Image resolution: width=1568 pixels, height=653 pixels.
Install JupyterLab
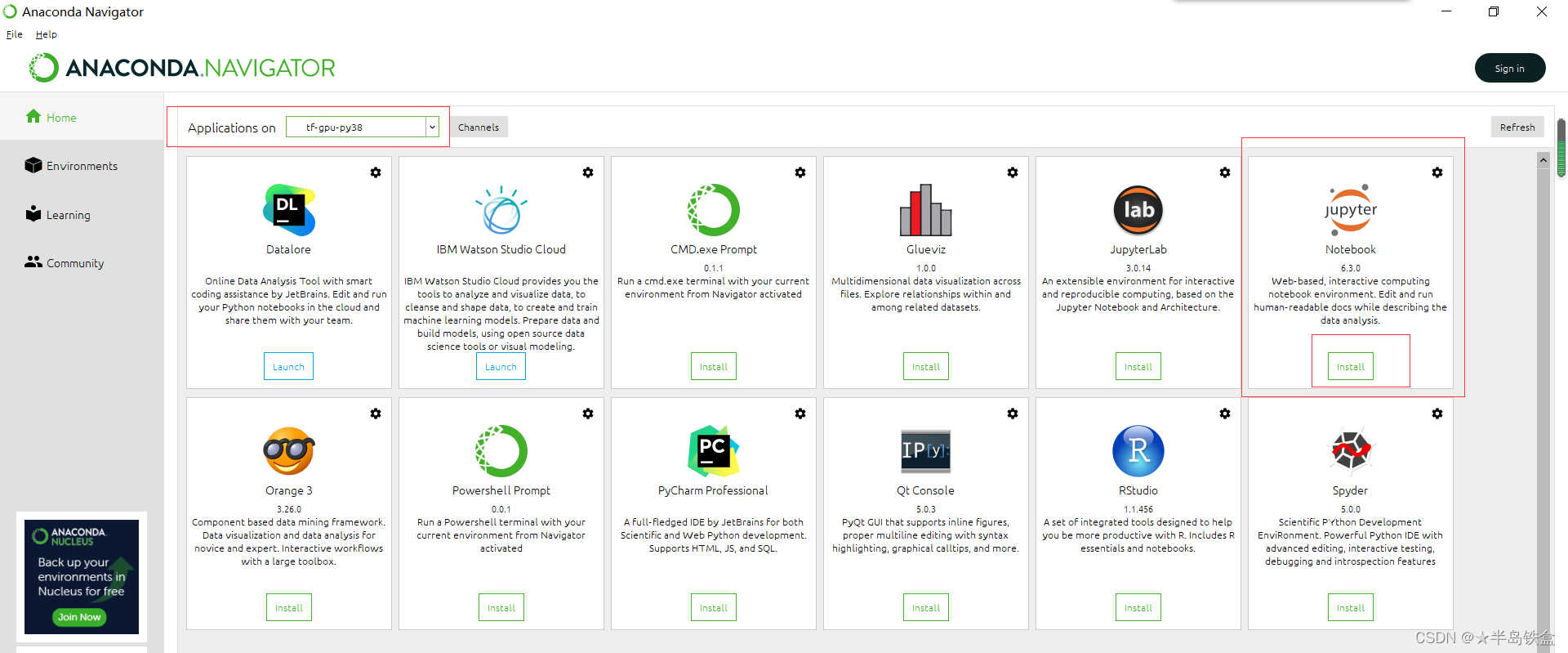point(1138,366)
